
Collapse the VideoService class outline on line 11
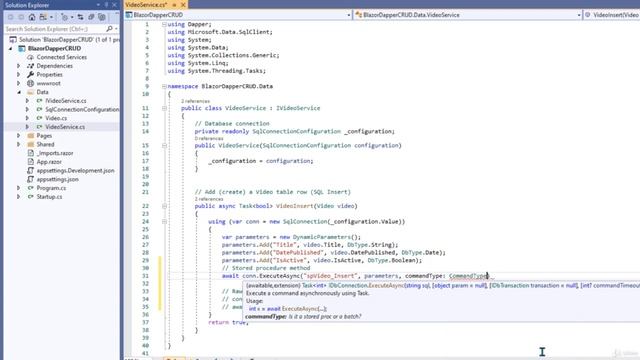pos(164,109)
